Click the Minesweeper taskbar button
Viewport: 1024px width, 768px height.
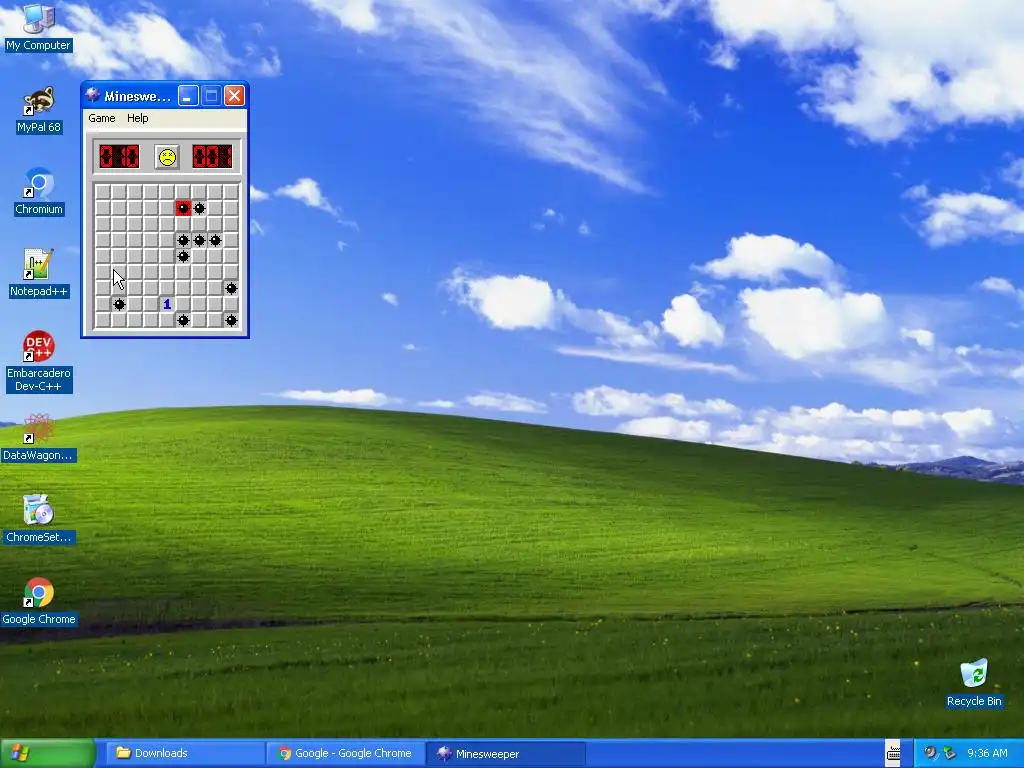[x=506, y=754]
